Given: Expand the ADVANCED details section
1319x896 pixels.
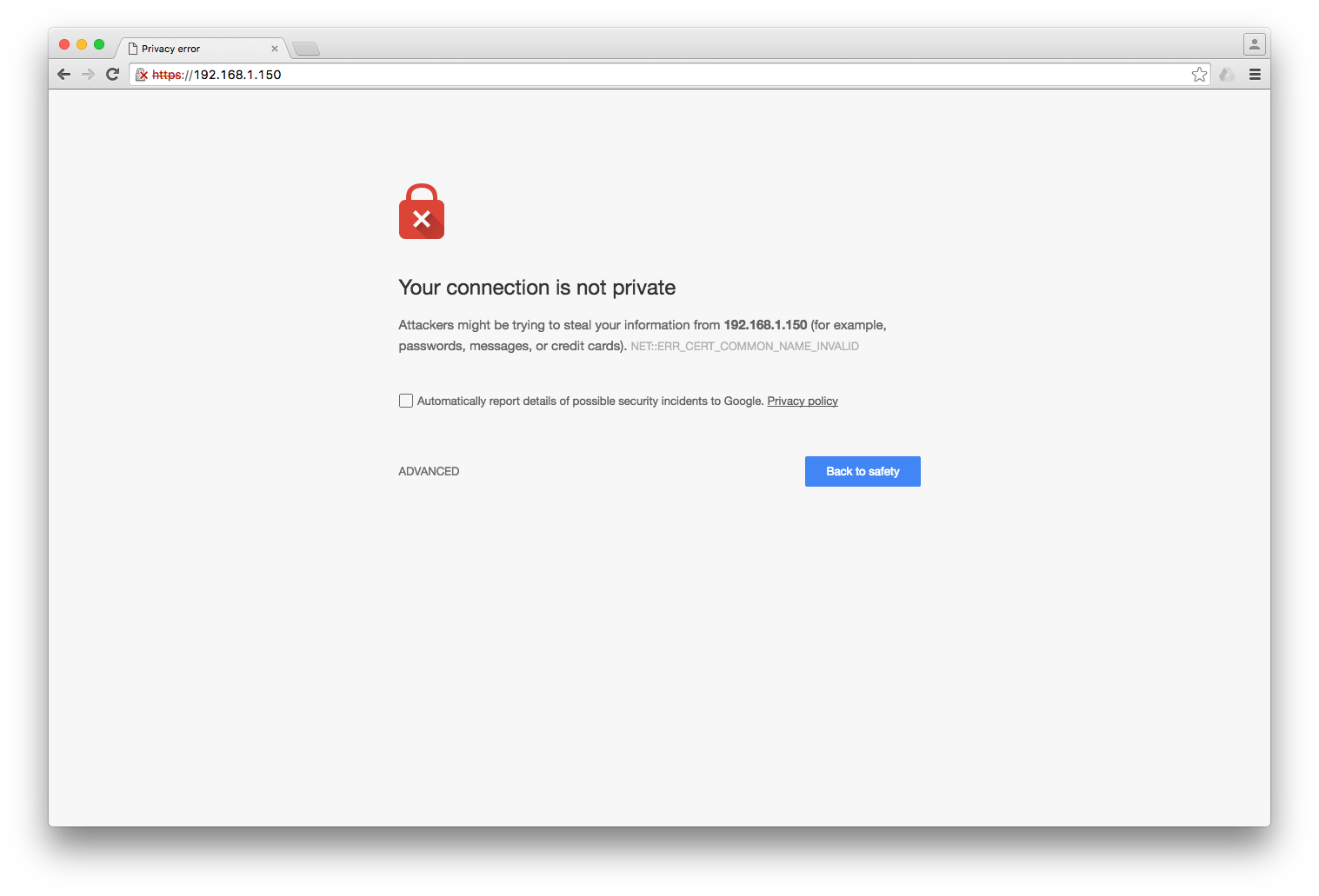Looking at the screenshot, I should (429, 471).
